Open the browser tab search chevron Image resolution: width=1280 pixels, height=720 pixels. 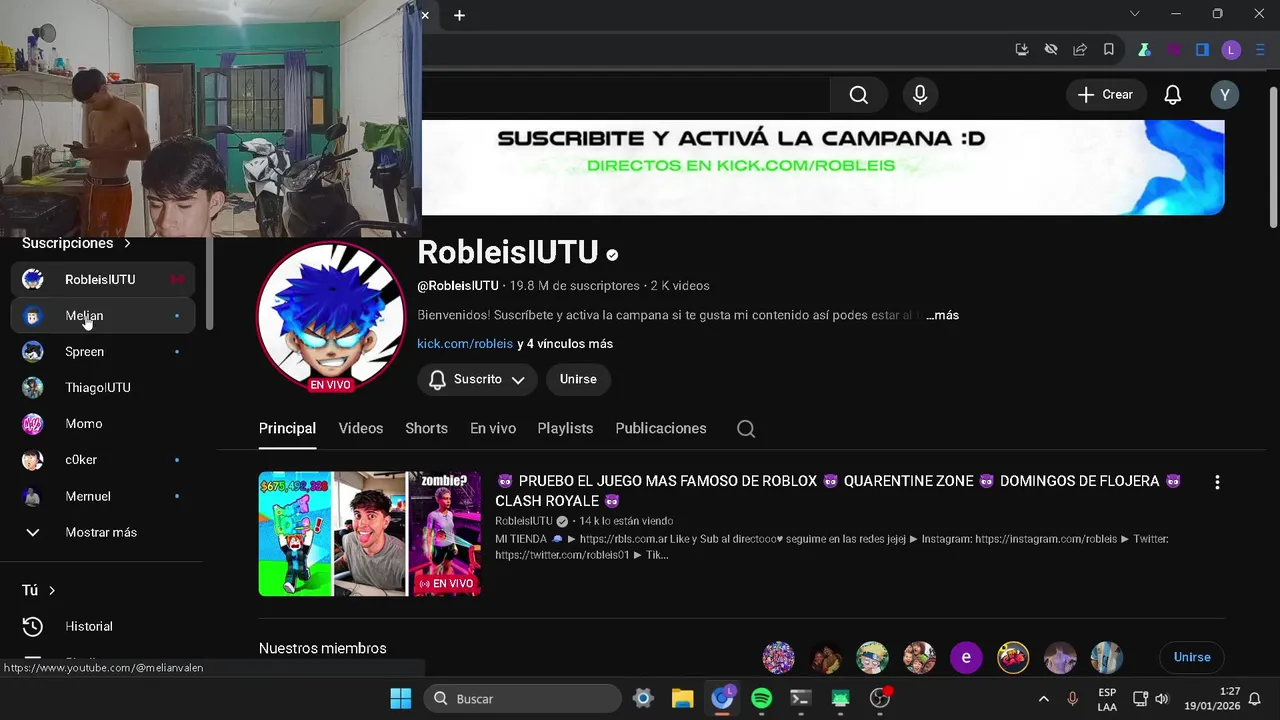(x=1134, y=14)
